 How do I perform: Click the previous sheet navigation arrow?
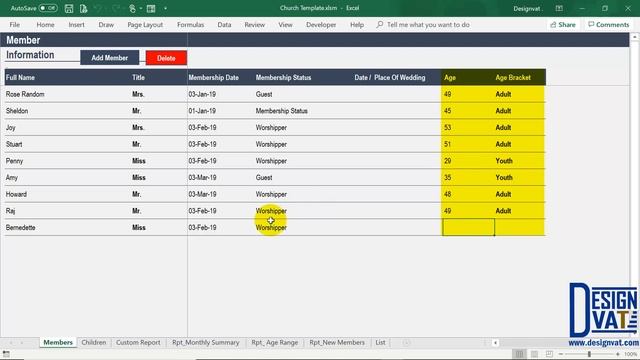(11, 343)
